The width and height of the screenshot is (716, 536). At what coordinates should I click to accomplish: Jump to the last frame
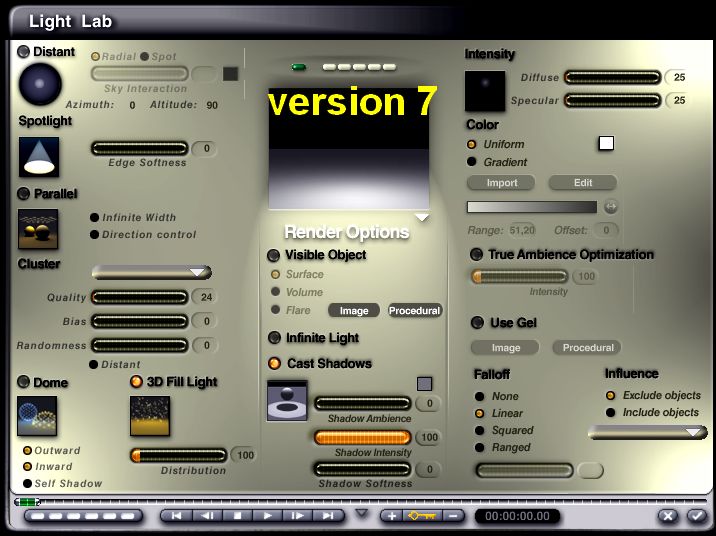click(328, 516)
